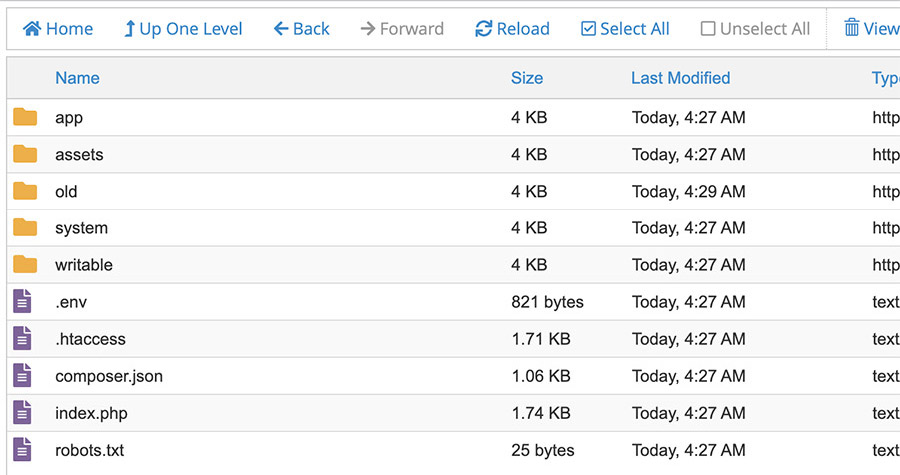Sort by Last Modified column
The width and height of the screenshot is (900, 475).
681,78
